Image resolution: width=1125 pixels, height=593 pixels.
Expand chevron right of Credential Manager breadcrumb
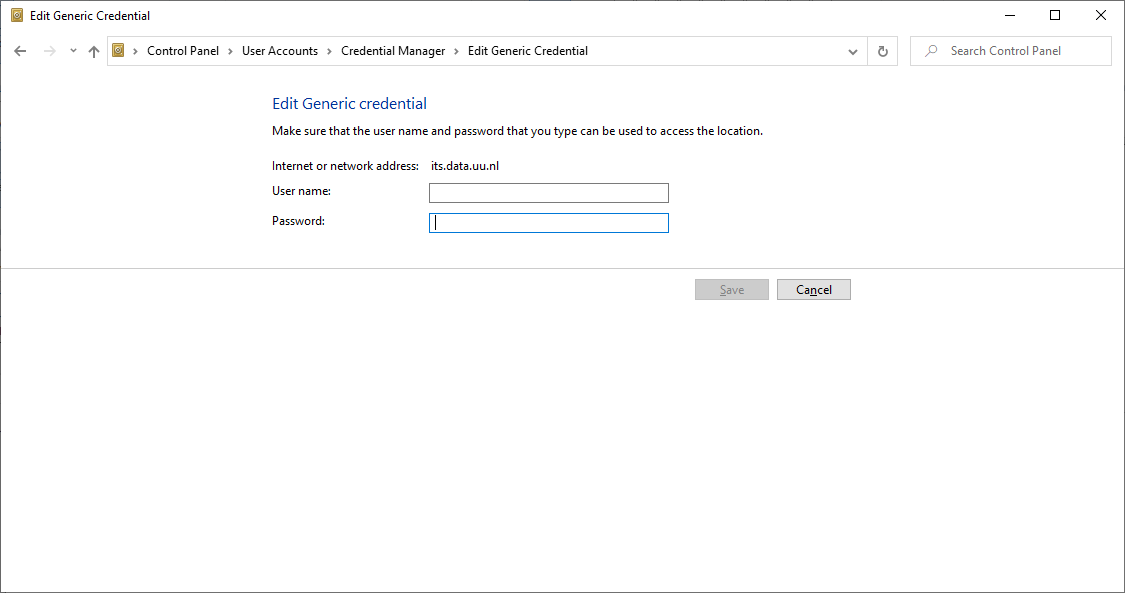tap(456, 51)
